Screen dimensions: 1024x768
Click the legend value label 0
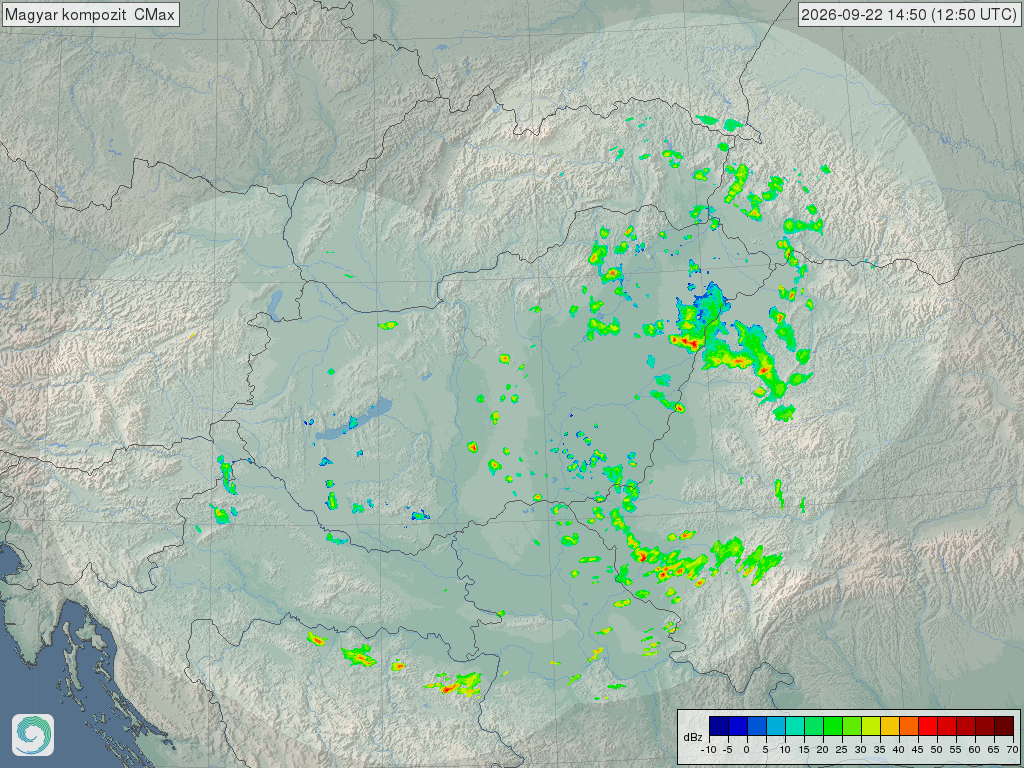point(746,750)
